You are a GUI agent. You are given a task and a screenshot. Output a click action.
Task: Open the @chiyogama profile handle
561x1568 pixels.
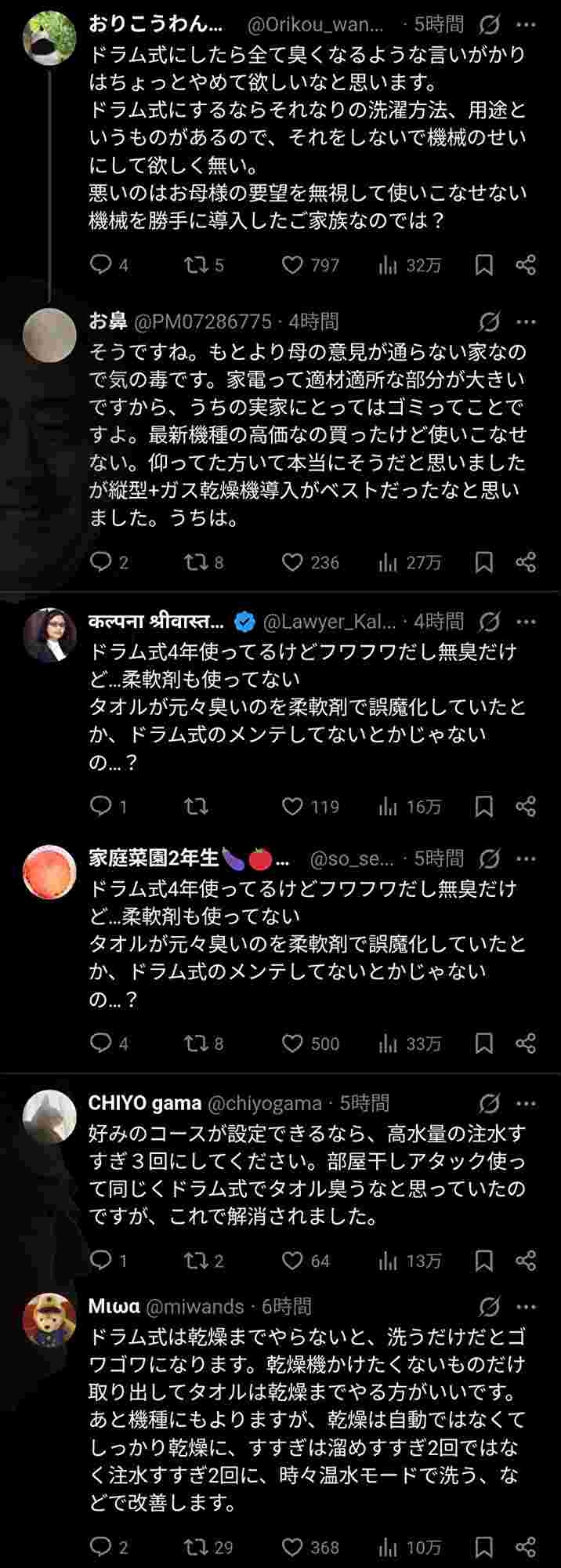pyautogui.click(x=265, y=1104)
